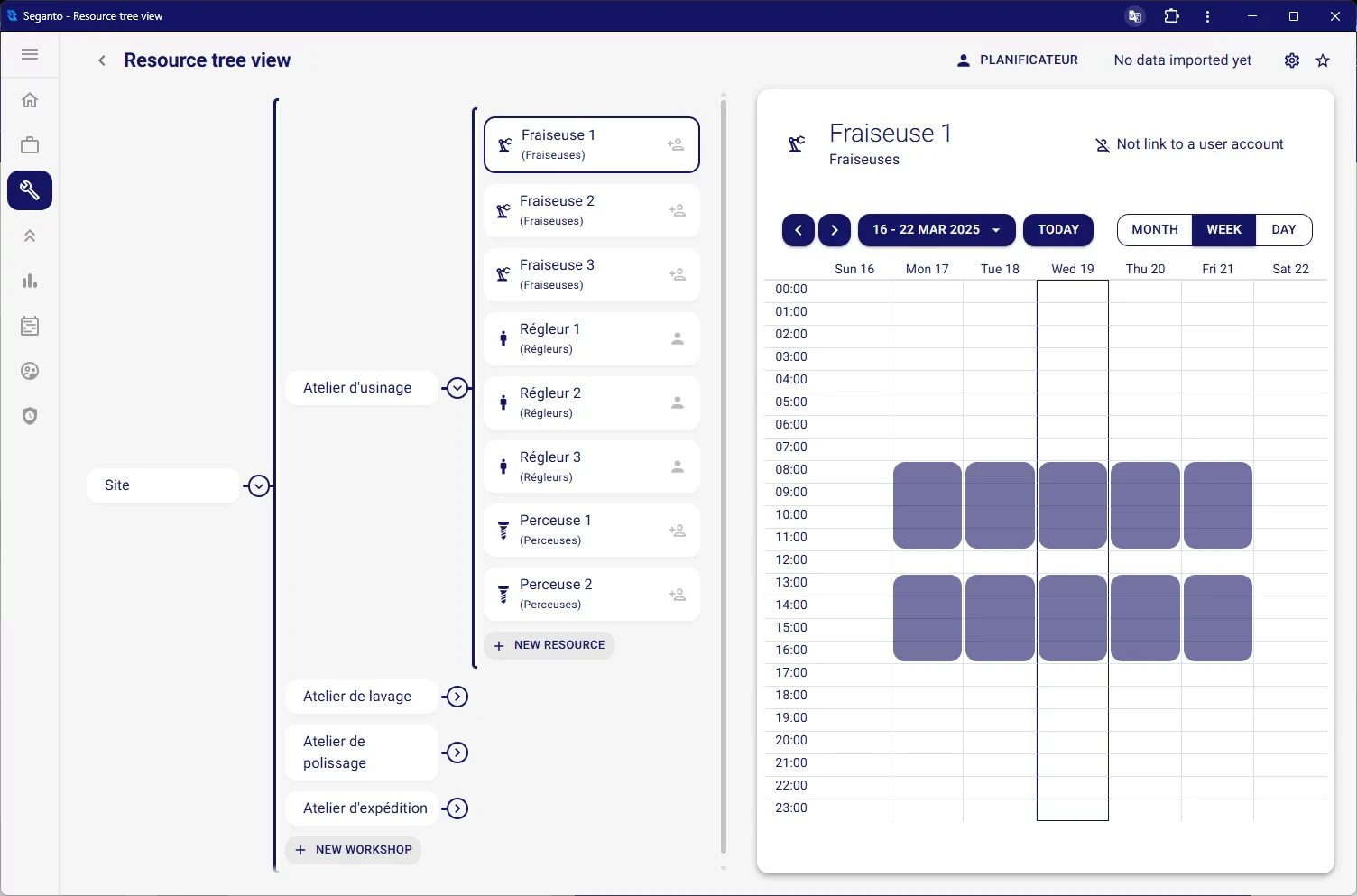Click the add-user icon on Fraiseuse 2 card
1357x896 pixels.
click(x=678, y=209)
